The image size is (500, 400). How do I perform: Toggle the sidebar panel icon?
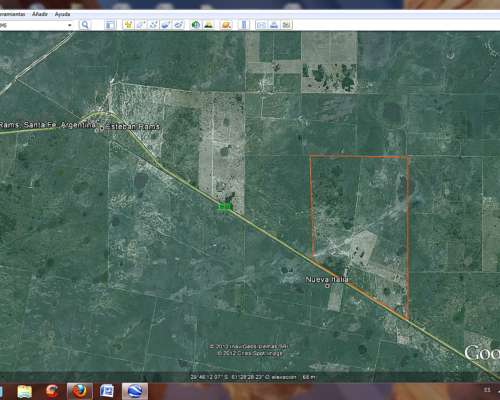point(110,25)
